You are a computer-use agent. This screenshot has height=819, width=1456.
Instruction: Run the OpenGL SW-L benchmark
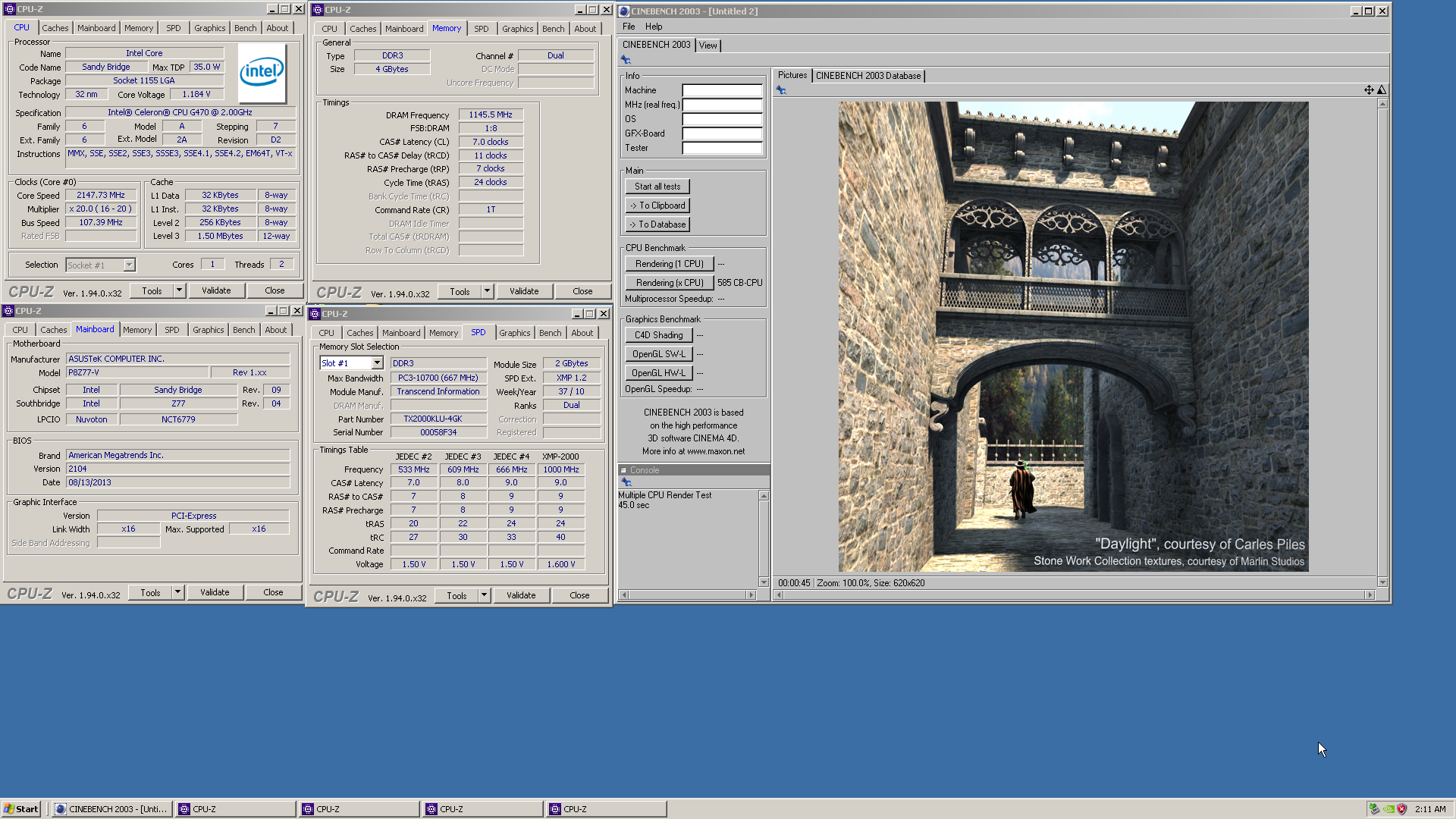coord(658,354)
